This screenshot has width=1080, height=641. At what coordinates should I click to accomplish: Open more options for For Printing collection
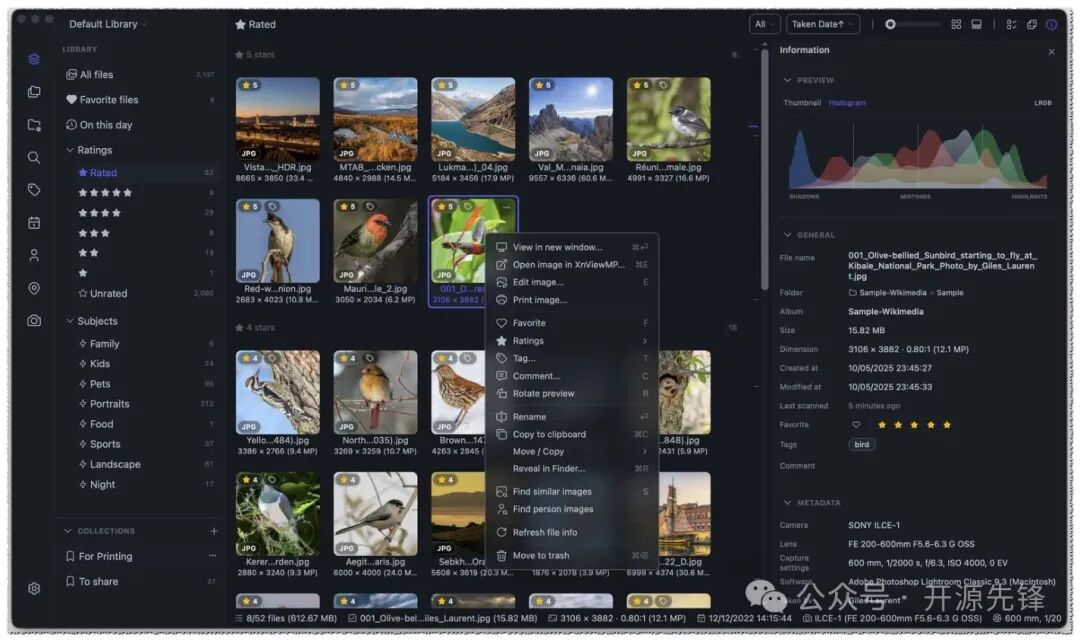pos(212,556)
